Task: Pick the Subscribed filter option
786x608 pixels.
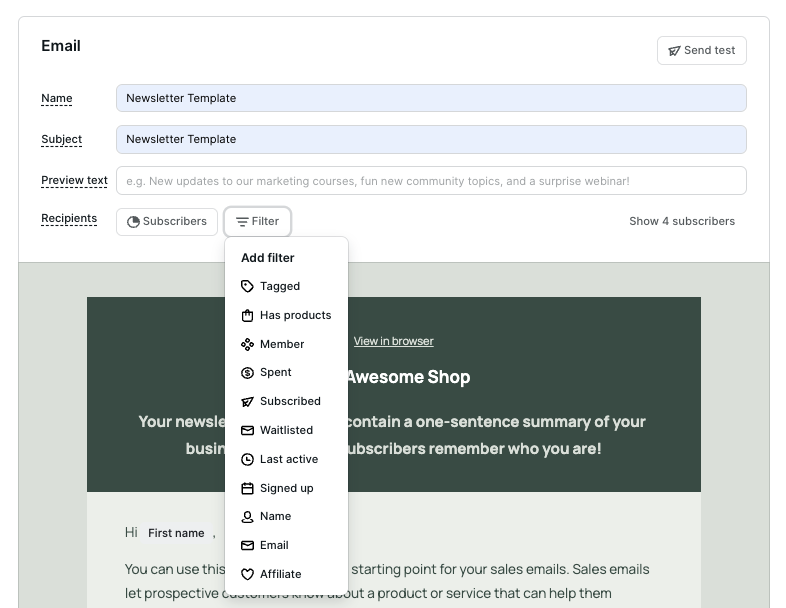Action: (286, 401)
